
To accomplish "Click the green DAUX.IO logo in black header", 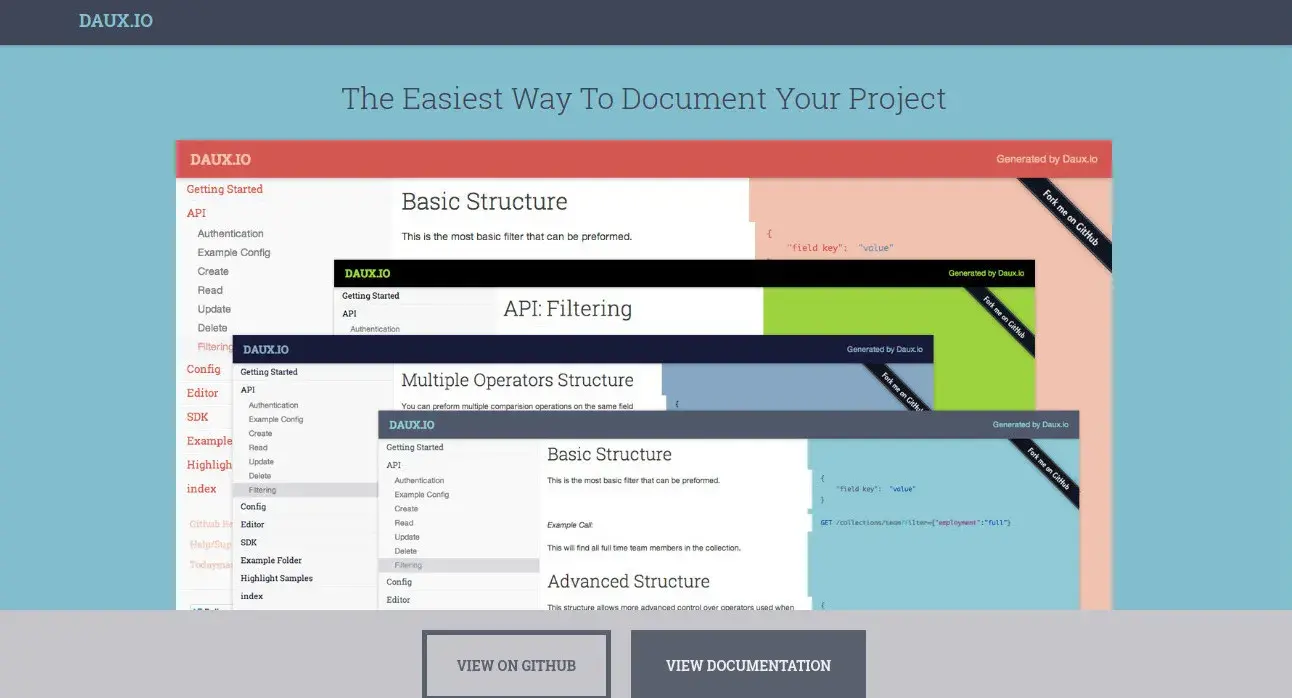I will 367,273.
